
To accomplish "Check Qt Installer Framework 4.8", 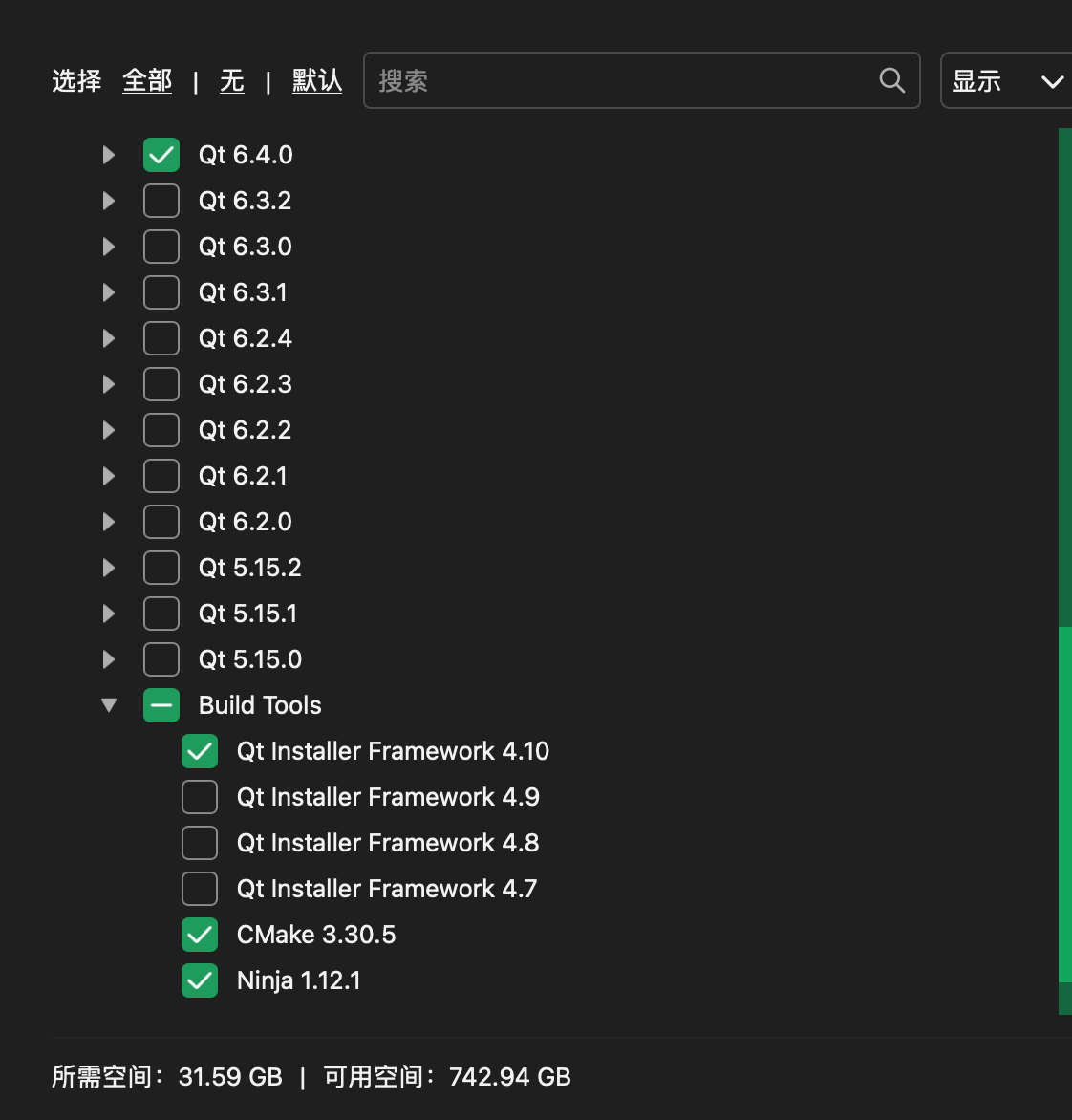I will (x=200, y=843).
